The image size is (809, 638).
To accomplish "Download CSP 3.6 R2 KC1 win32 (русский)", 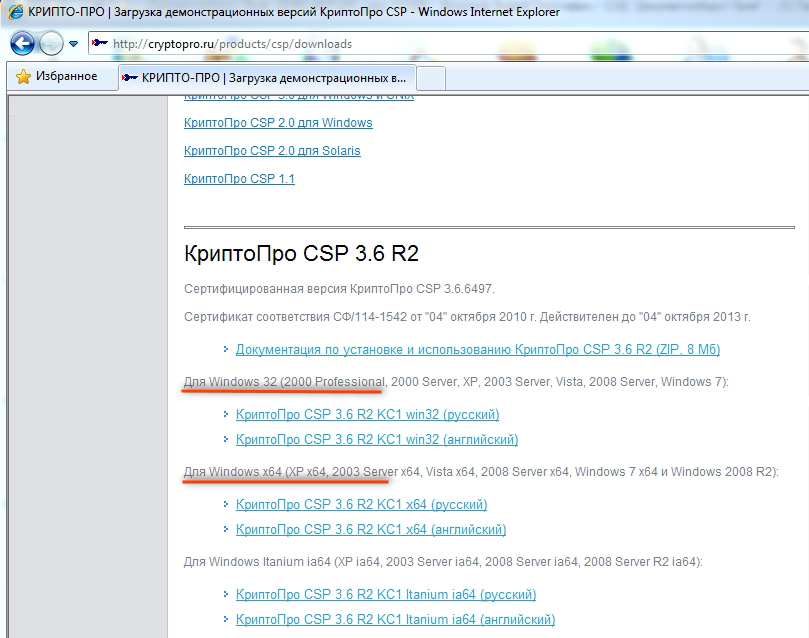I will (x=367, y=414).
